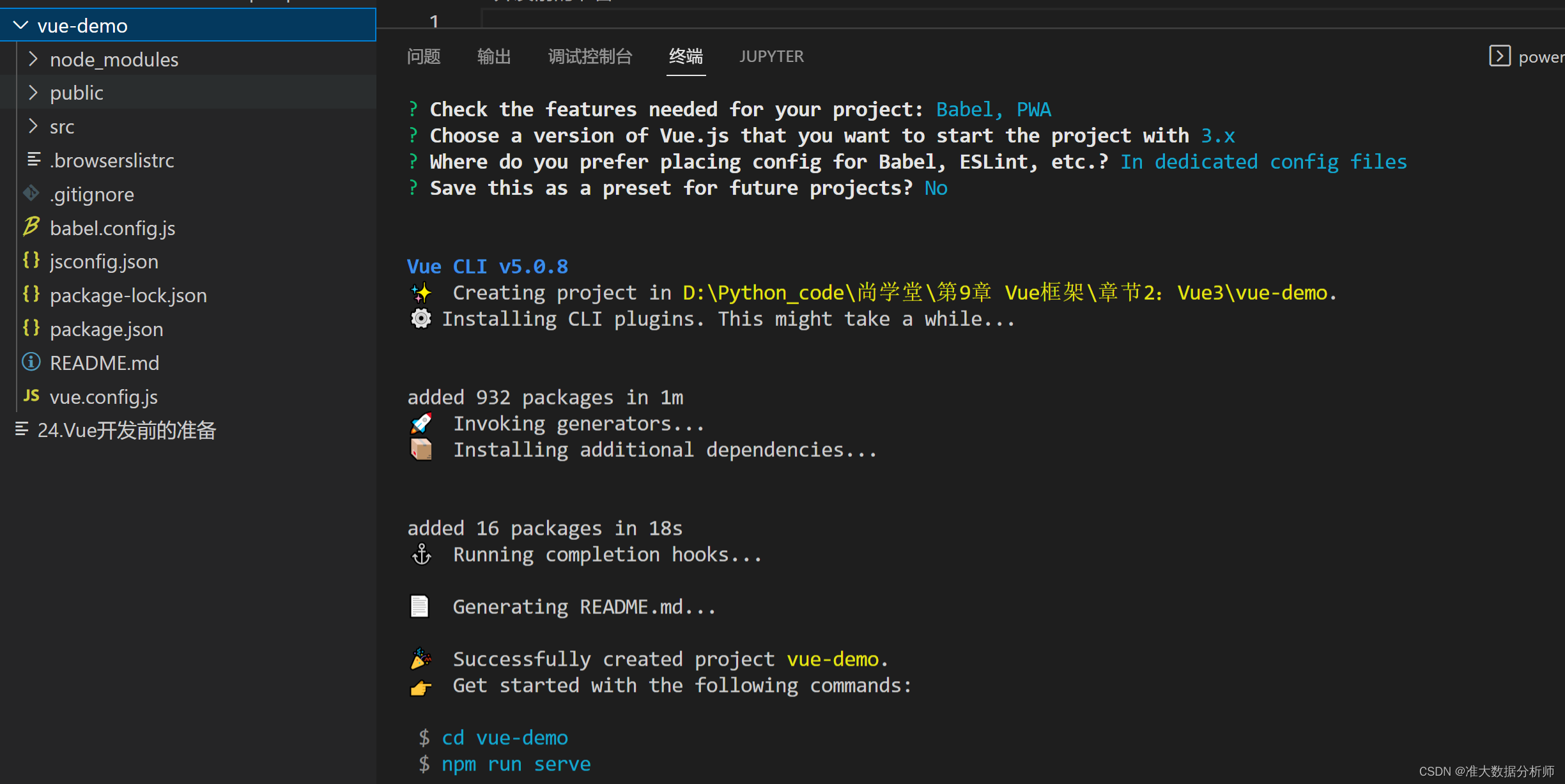The height and width of the screenshot is (784, 1565).
Task: Click the .browserslistrc lines icon
Action: coord(33,160)
